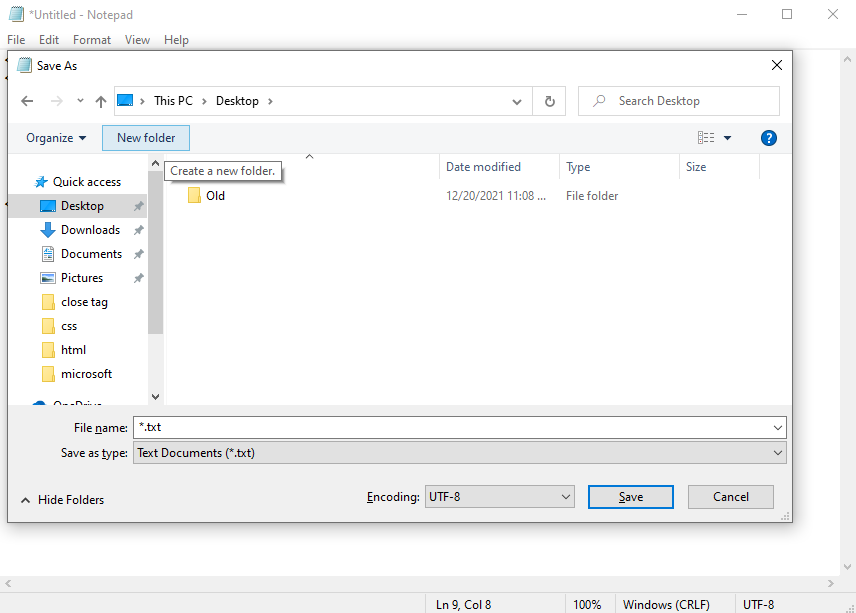The height and width of the screenshot is (613, 856).
Task: Click the Quick access star icon
Action: (x=41, y=182)
